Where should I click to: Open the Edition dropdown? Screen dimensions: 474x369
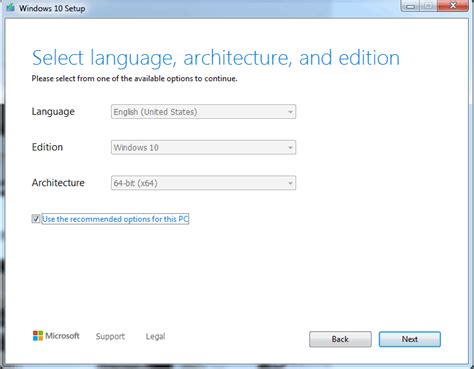click(203, 147)
